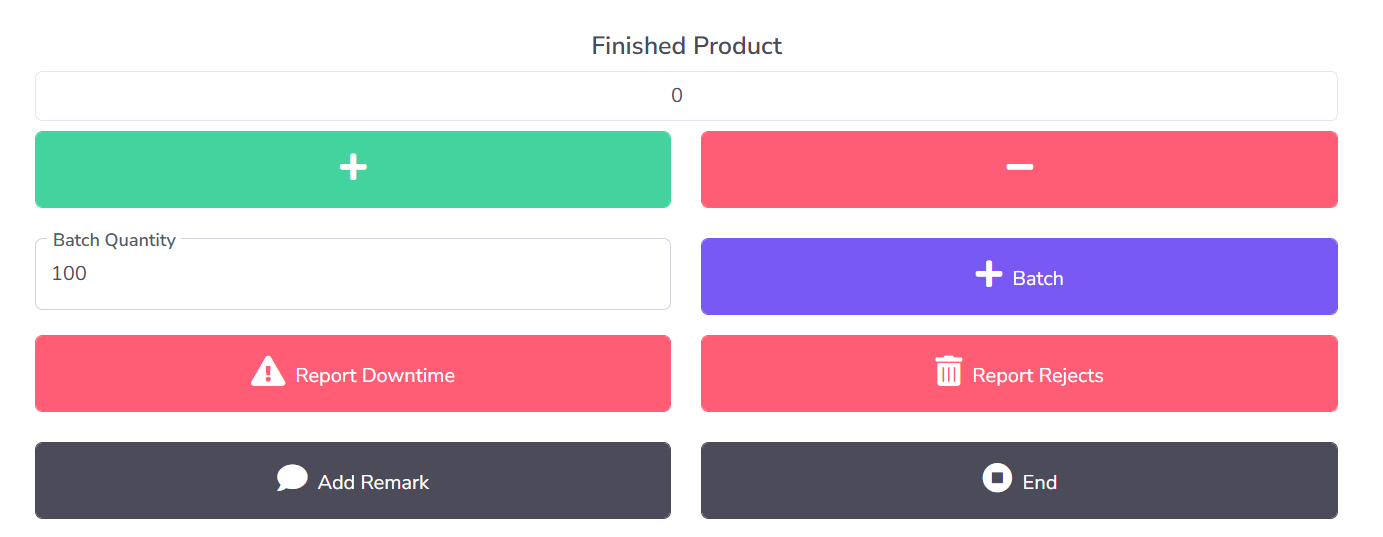Click the 0 value in product counter

(677, 96)
